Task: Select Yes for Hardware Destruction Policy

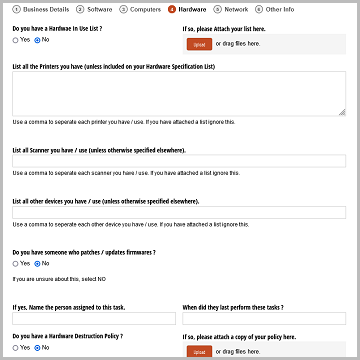Action: (x=15, y=348)
